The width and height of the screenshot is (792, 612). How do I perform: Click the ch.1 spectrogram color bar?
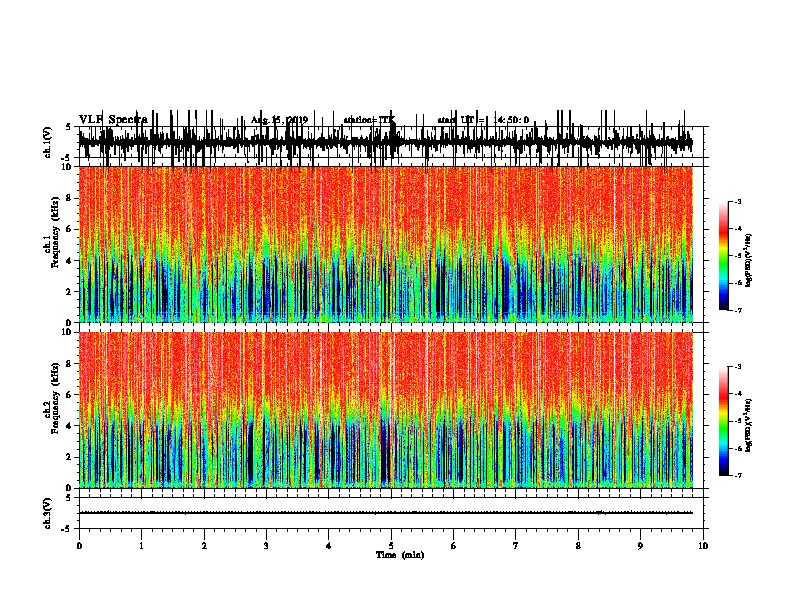pyautogui.click(x=724, y=256)
